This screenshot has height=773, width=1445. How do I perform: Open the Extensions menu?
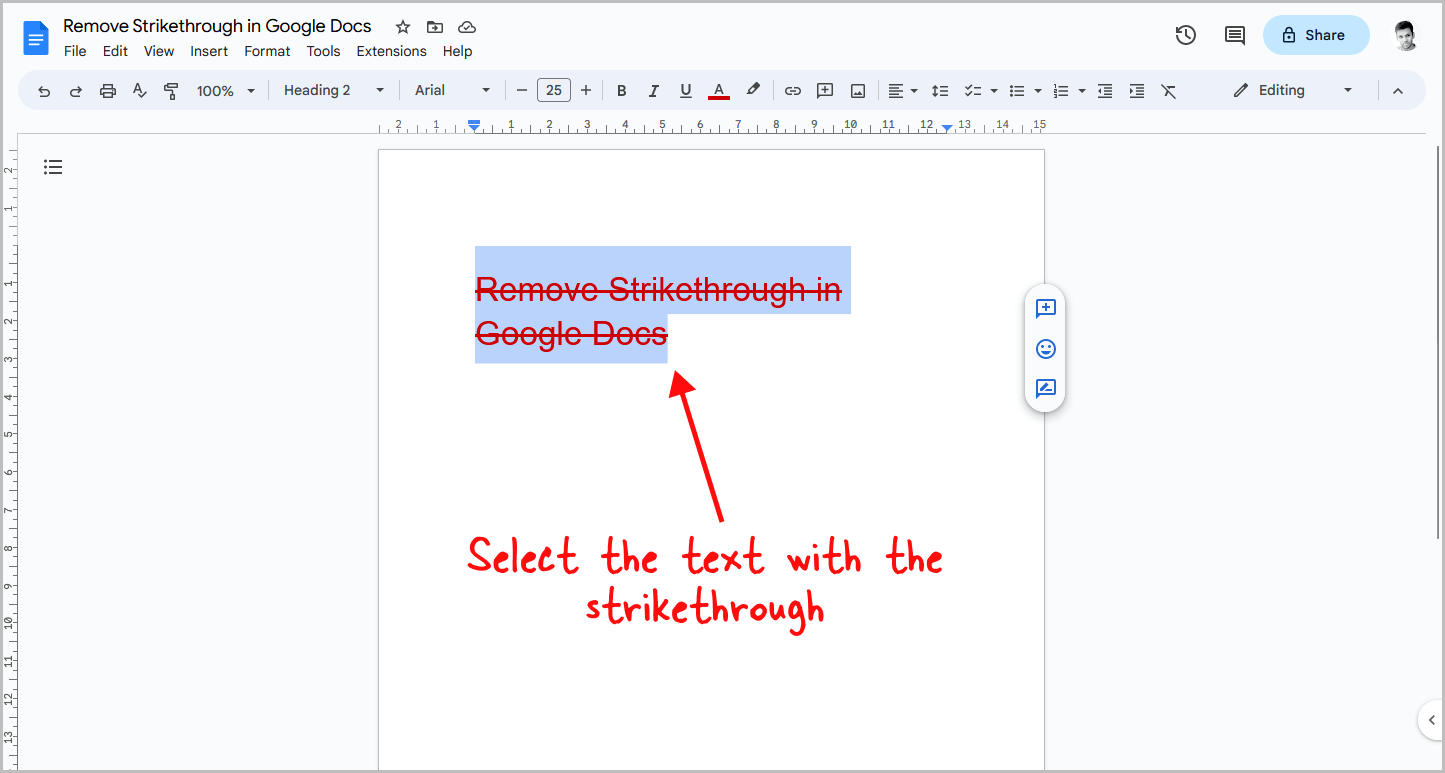[x=391, y=51]
